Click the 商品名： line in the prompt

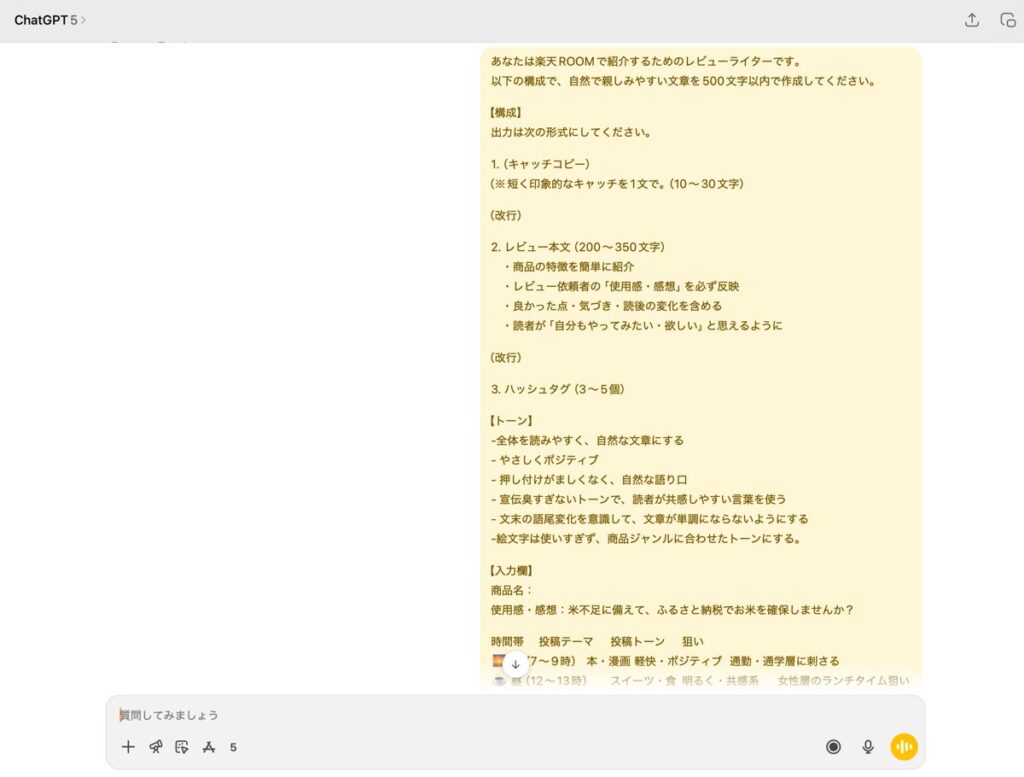tap(512, 590)
